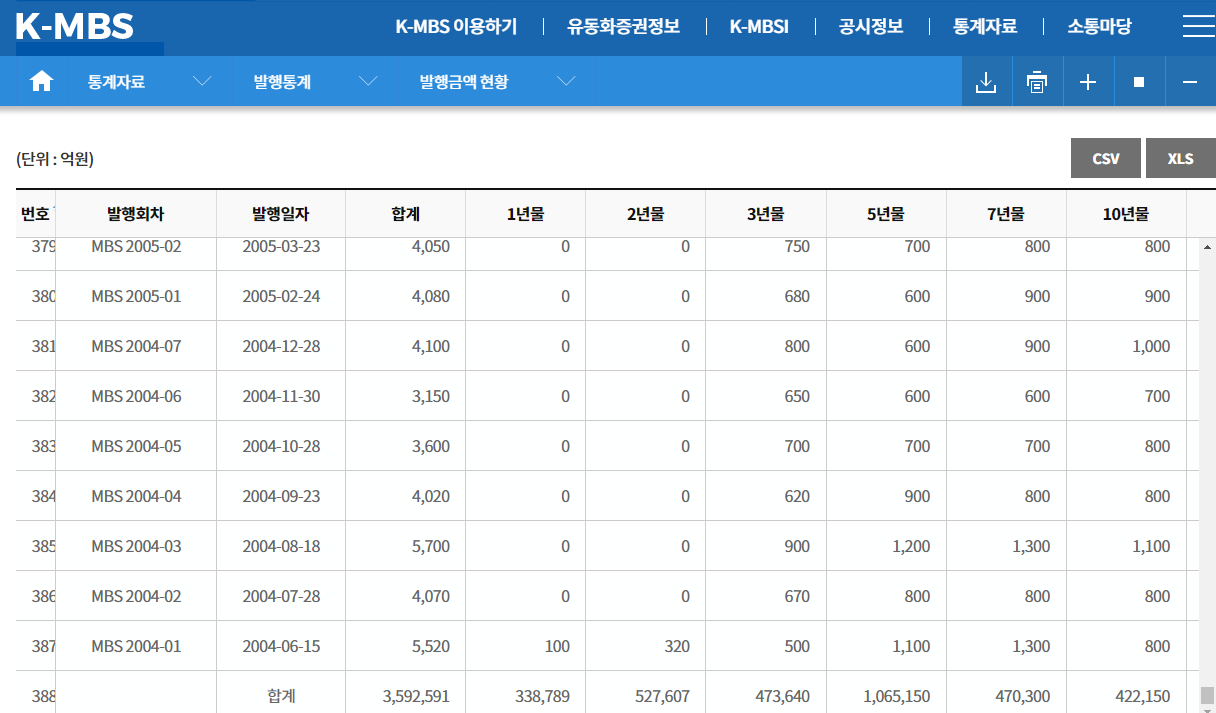The image size is (1216, 713).
Task: Click the 1년물 total 338,789
Action: click(543, 696)
